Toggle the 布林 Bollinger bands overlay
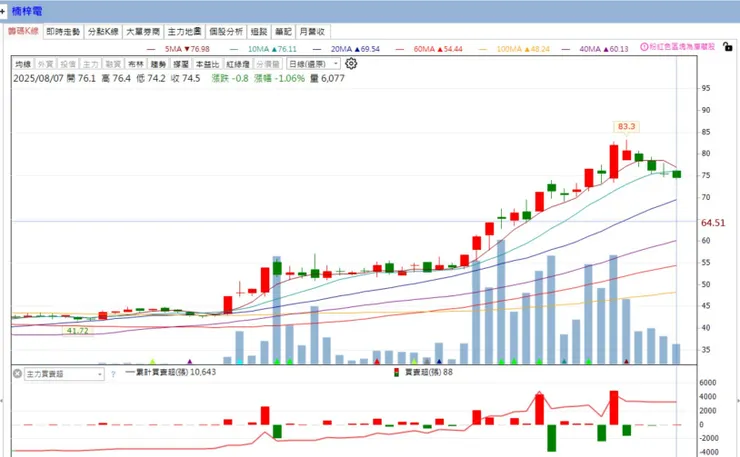The width and height of the screenshot is (740, 457). coord(136,64)
